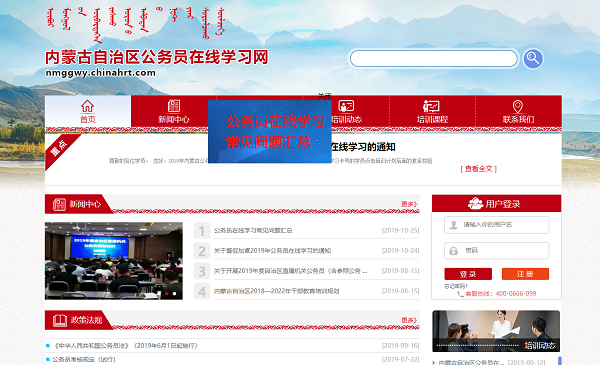600x365 pixels.
Task: Open the 首页 home tab
Action: [x=88, y=111]
